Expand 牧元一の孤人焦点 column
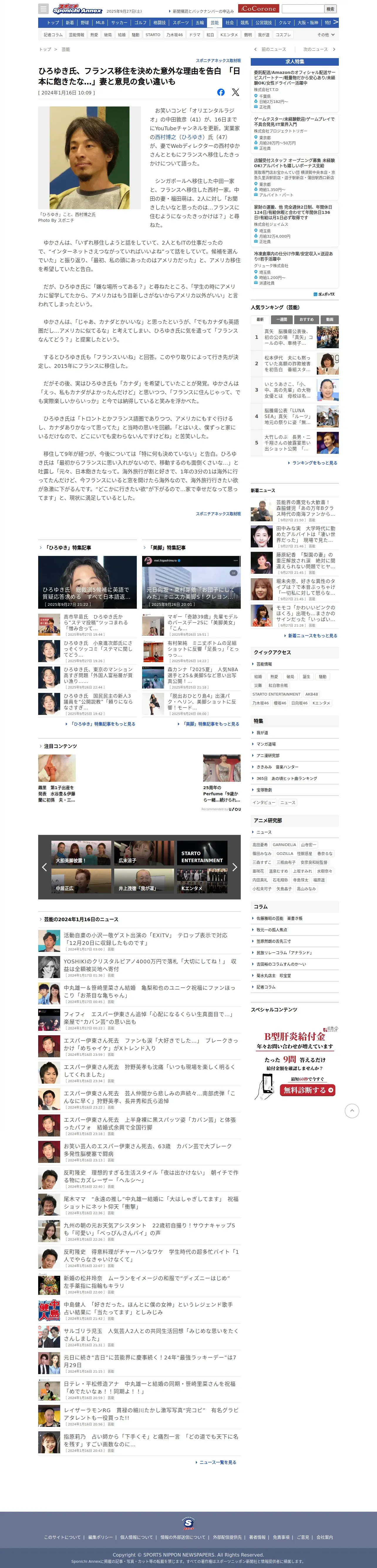The height and width of the screenshot is (1568, 377). (295, 929)
